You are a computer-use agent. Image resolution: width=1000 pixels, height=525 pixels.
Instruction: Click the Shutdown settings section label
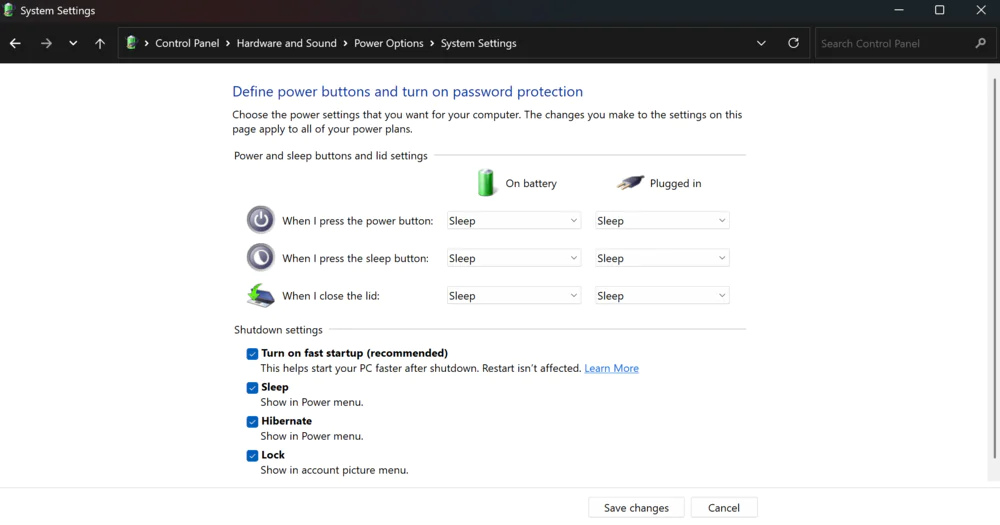[278, 330]
